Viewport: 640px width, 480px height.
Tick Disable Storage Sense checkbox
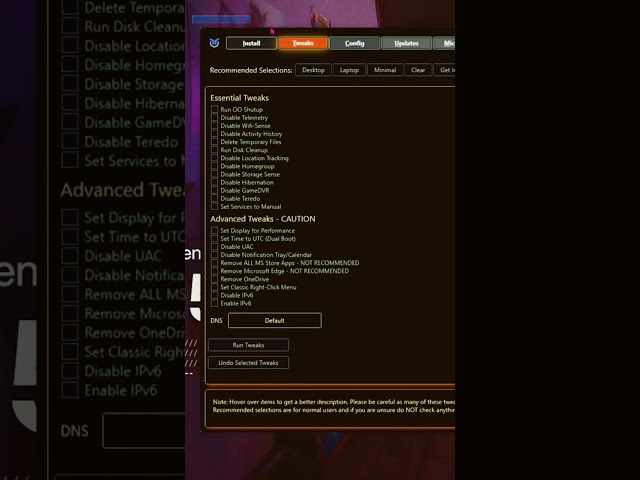coord(214,174)
